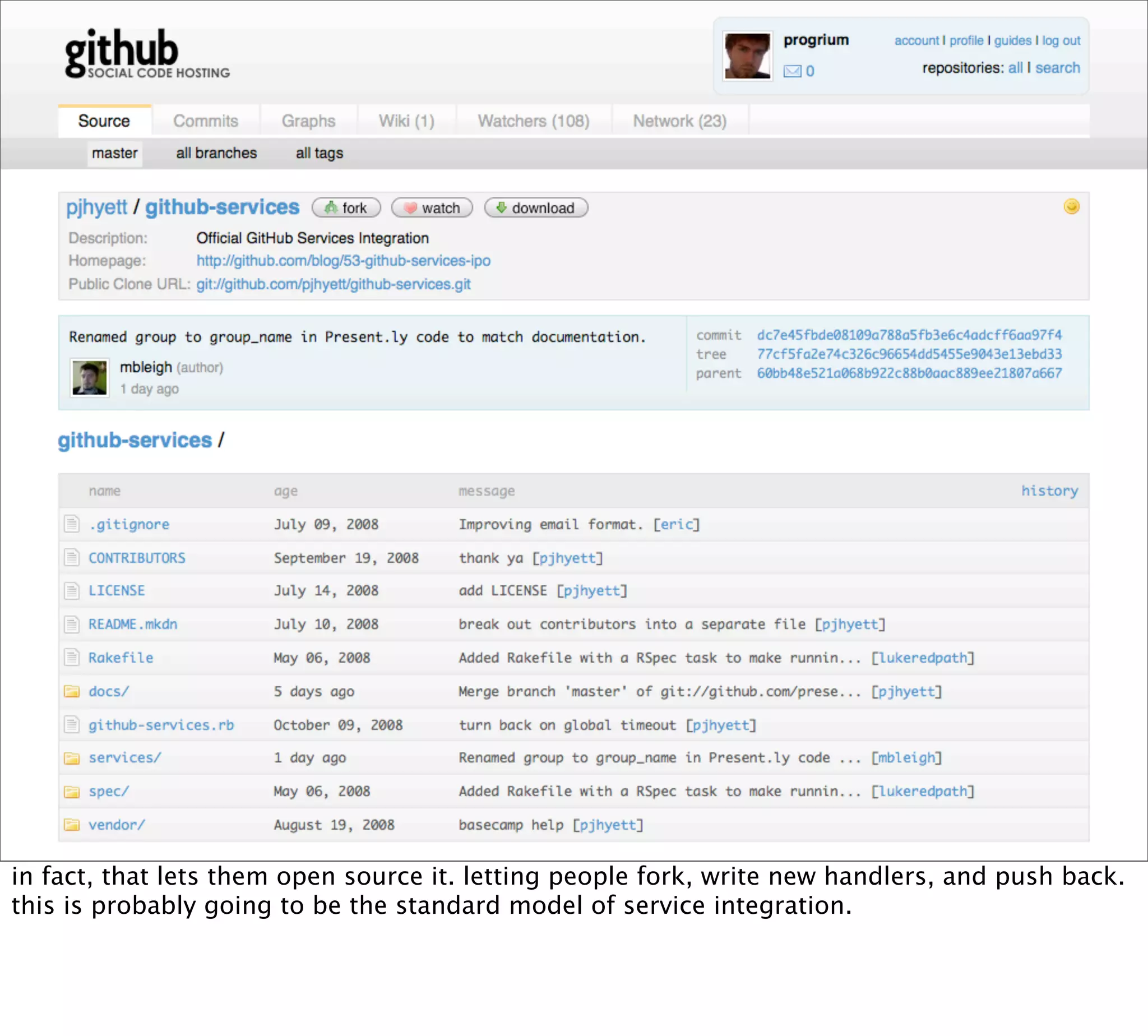Switch to the Source tab

pos(104,121)
